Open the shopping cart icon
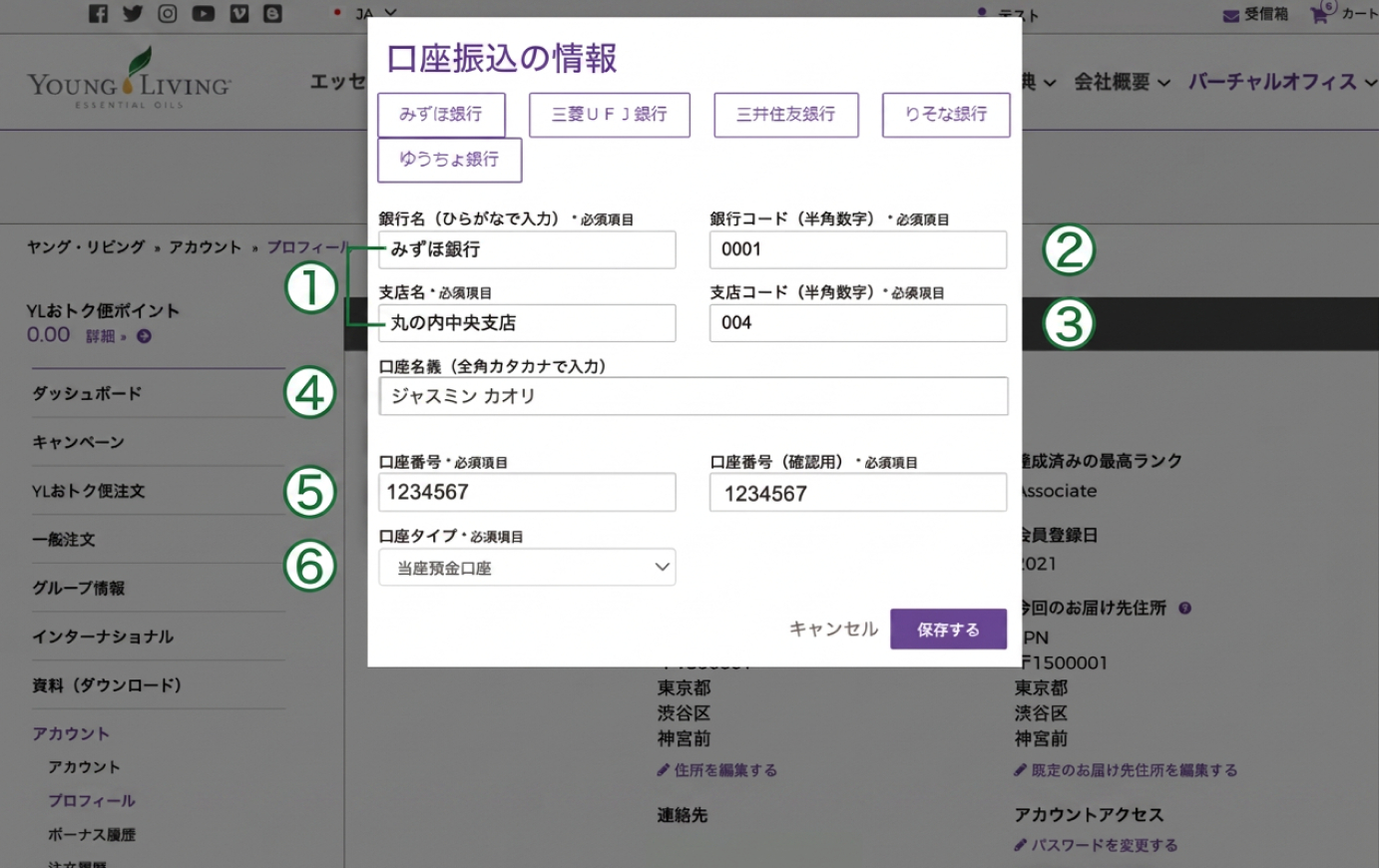This screenshot has width=1379, height=868. pos(1321,14)
